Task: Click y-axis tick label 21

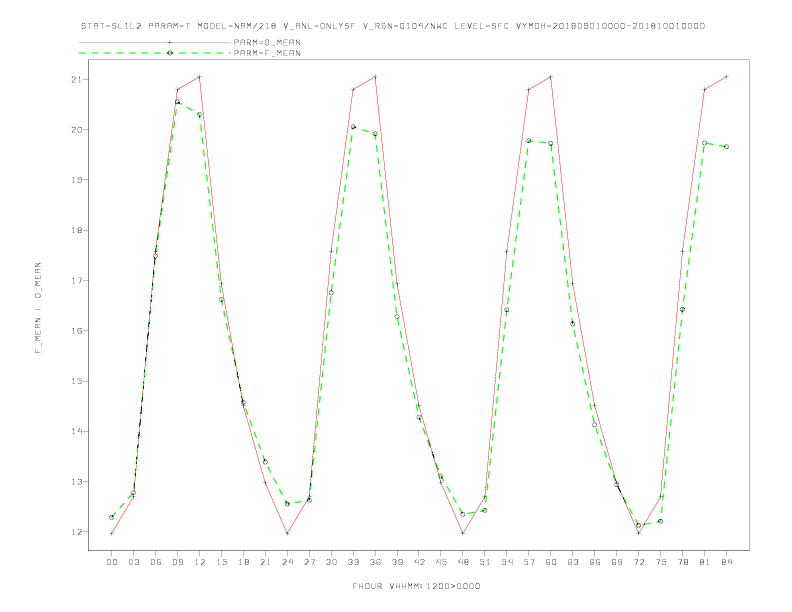Action: pos(77,80)
